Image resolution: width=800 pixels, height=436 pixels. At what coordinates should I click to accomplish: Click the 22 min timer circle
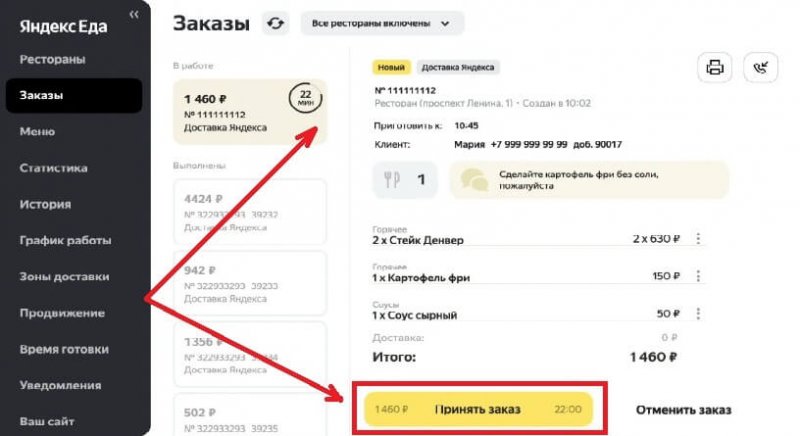[x=305, y=97]
